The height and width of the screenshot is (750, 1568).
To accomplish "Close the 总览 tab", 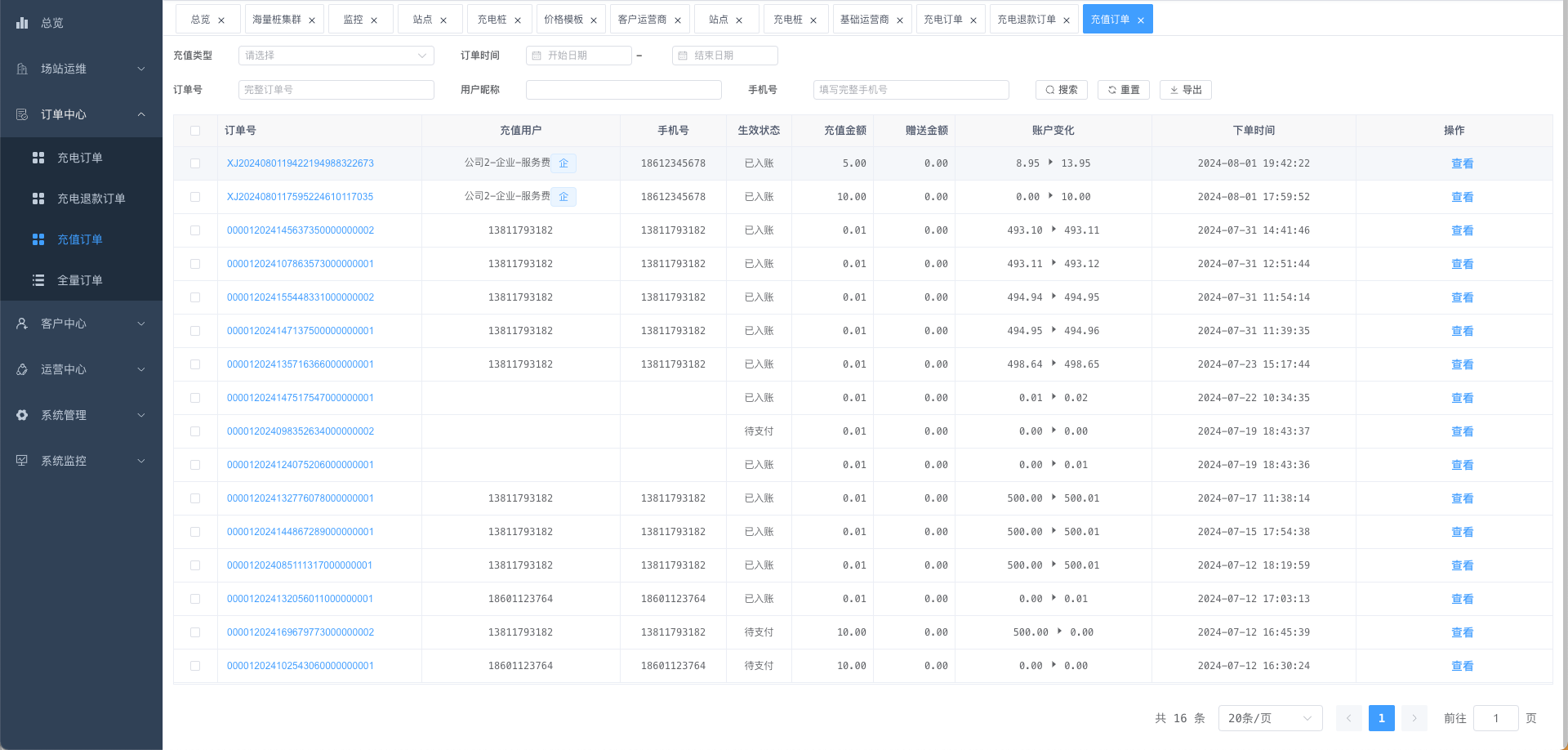I will (221, 20).
